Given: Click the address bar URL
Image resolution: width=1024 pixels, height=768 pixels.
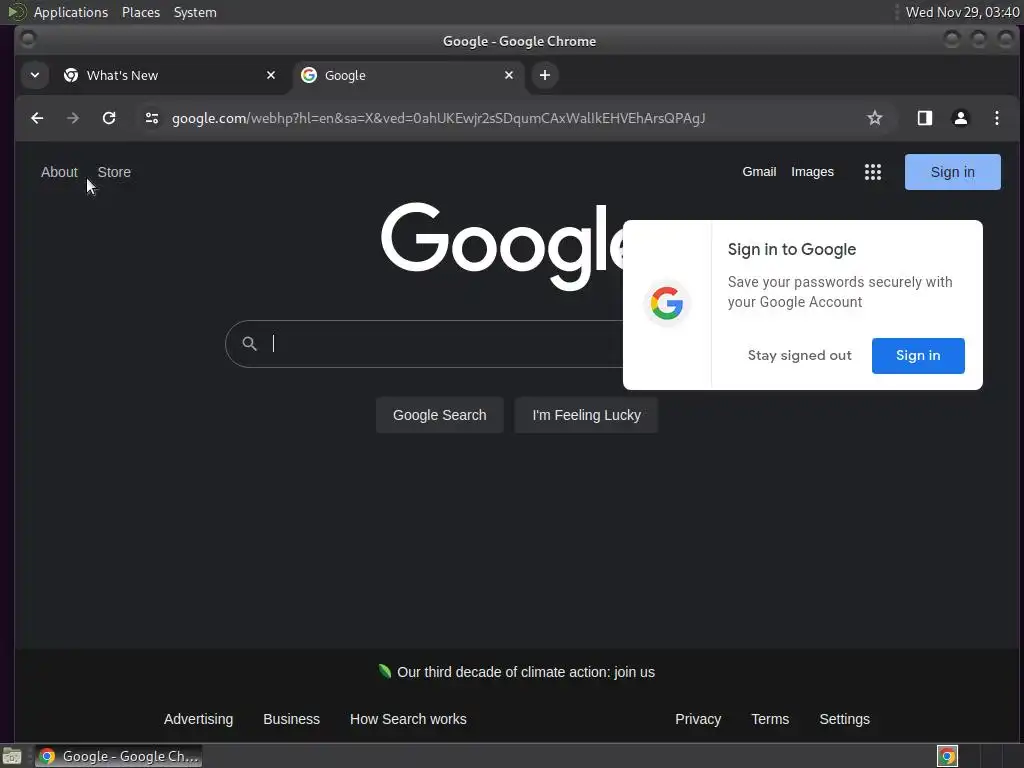Looking at the screenshot, I should [438, 118].
